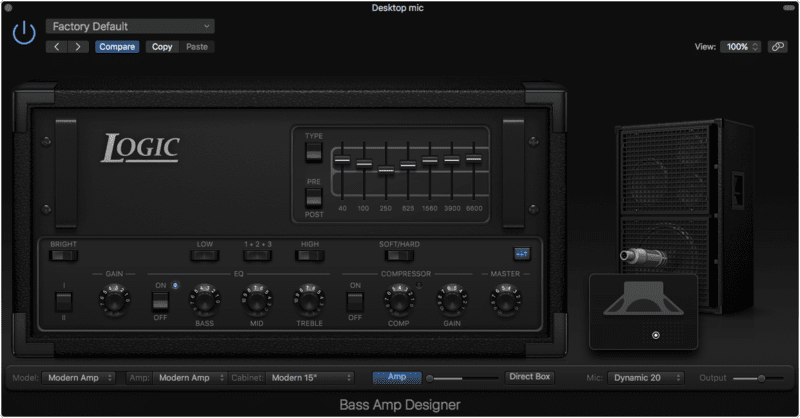
Task: Open the Model dropdown
Action: coord(79,378)
